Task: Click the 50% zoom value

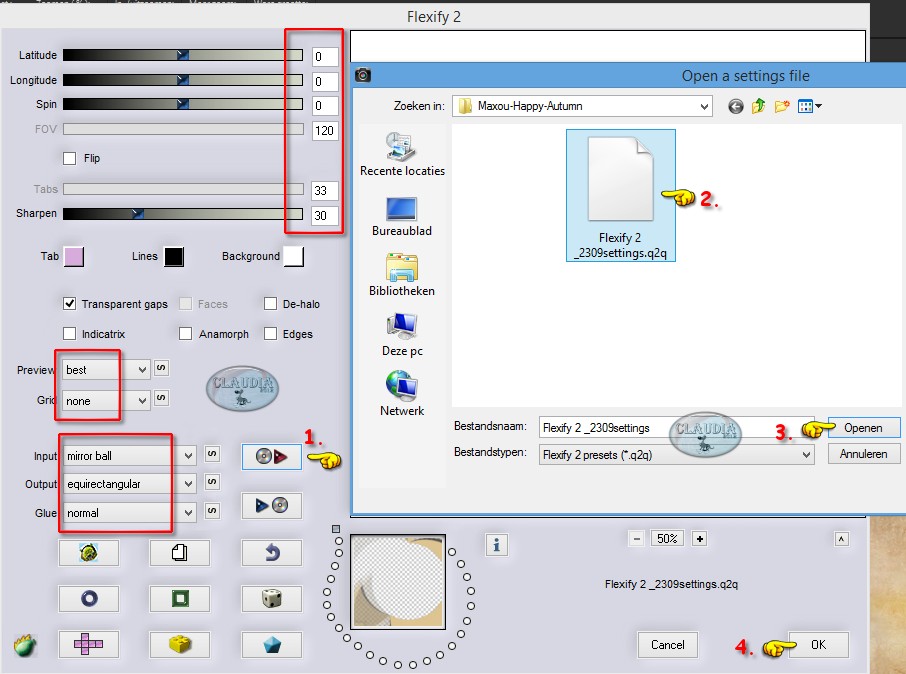Action: click(x=667, y=539)
